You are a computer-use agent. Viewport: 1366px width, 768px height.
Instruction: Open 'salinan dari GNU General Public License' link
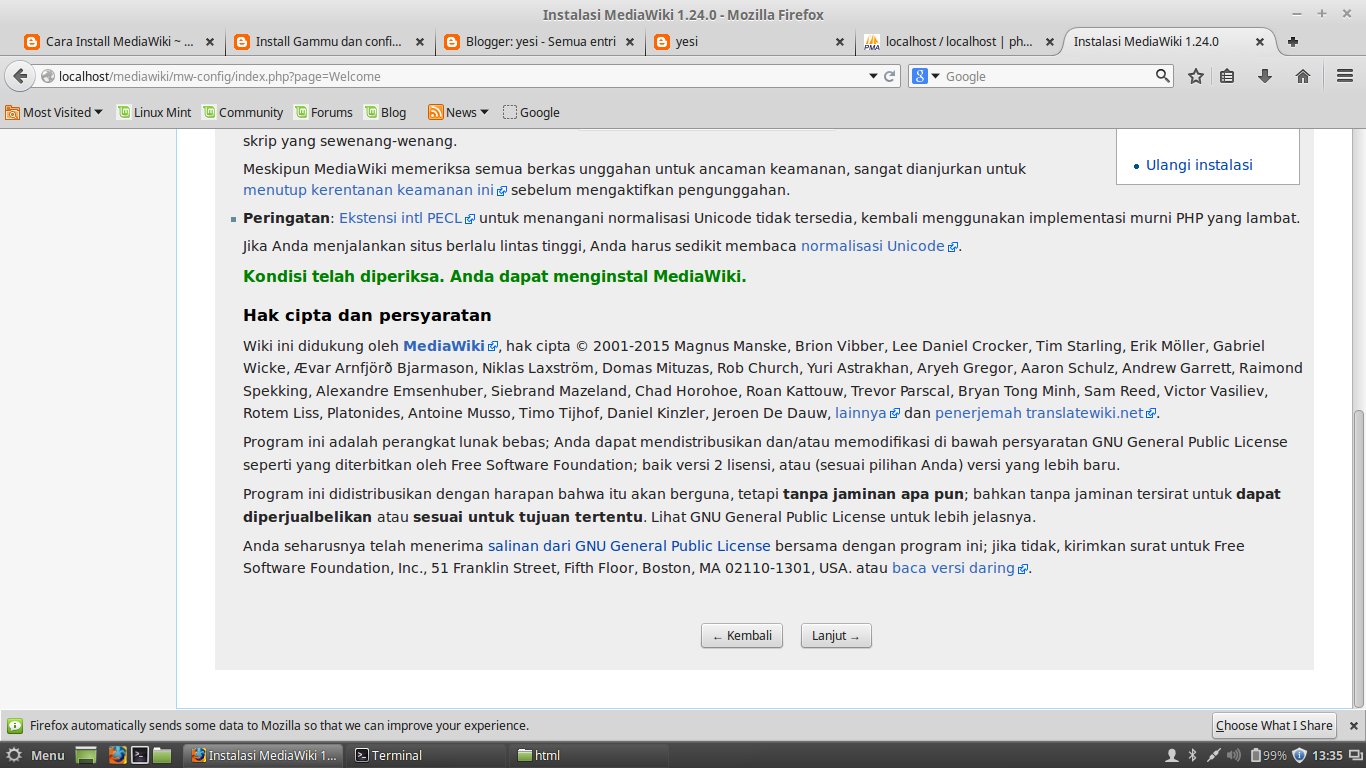coord(629,546)
